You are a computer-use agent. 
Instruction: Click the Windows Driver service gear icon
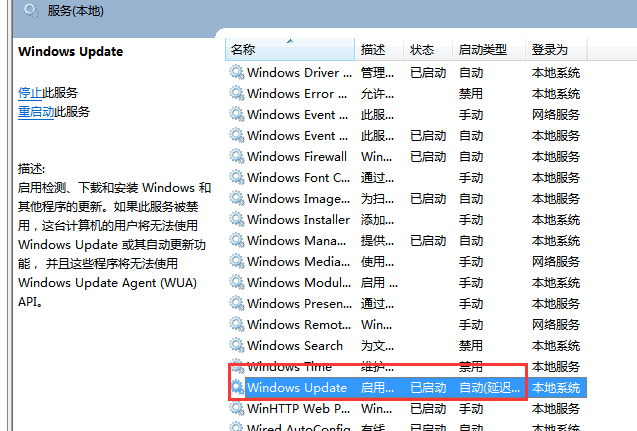(236, 72)
